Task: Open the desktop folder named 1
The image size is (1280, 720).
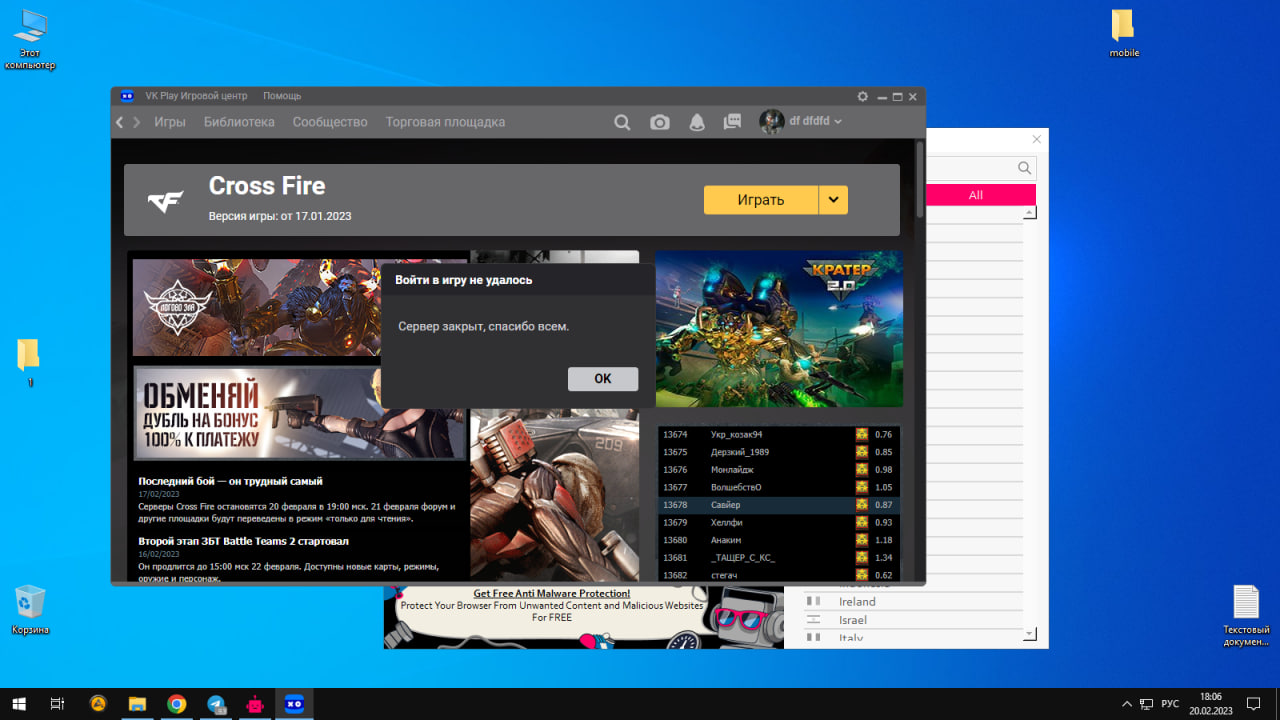Action: [29, 362]
